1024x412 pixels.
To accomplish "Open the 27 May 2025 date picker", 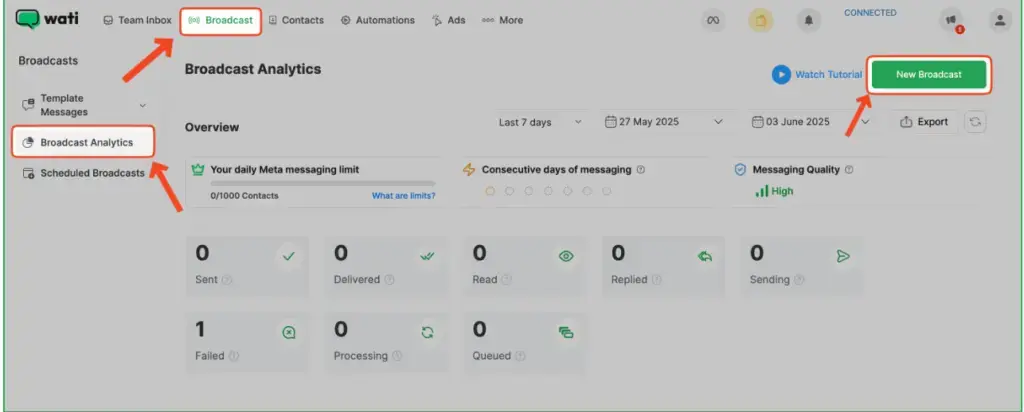I will point(664,122).
